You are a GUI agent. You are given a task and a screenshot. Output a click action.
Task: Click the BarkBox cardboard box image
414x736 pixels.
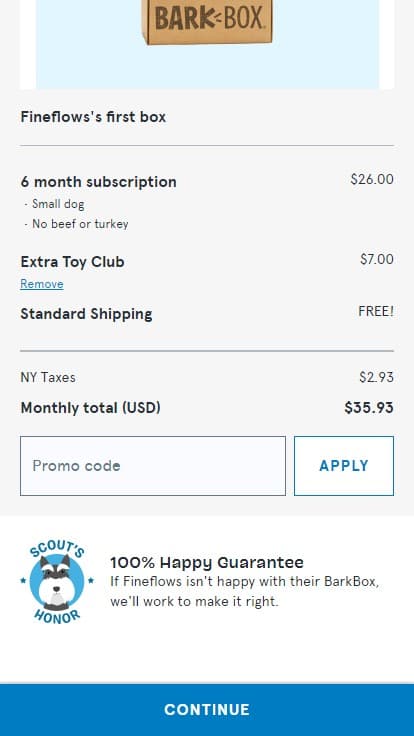[x=207, y=22]
